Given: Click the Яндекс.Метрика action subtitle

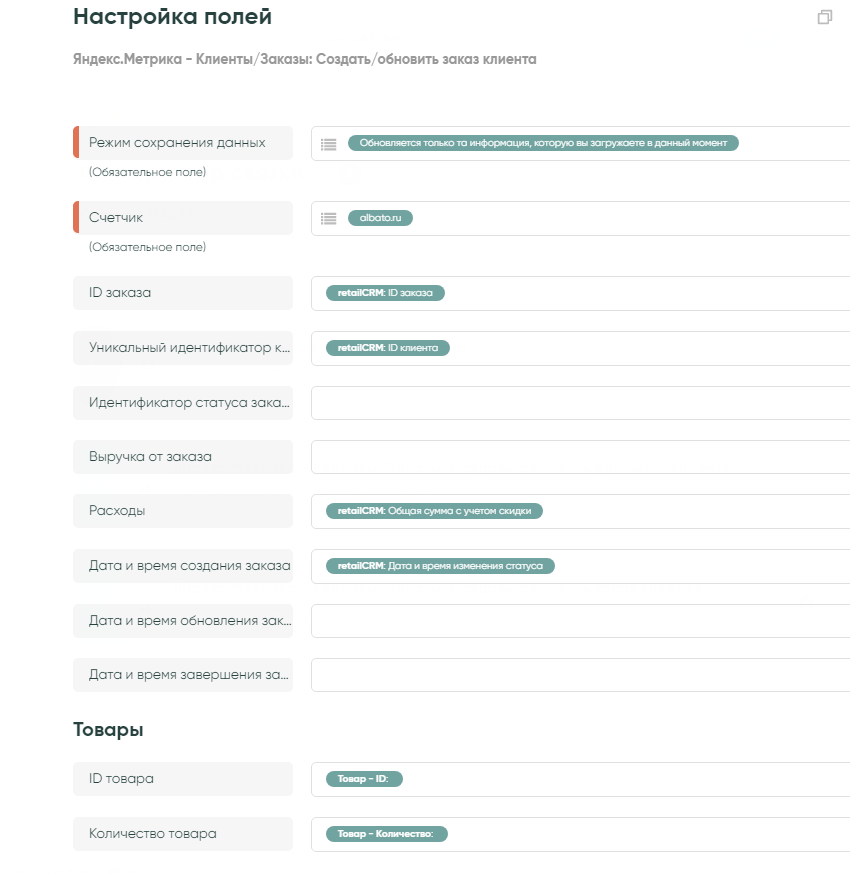Looking at the screenshot, I should coord(304,59).
